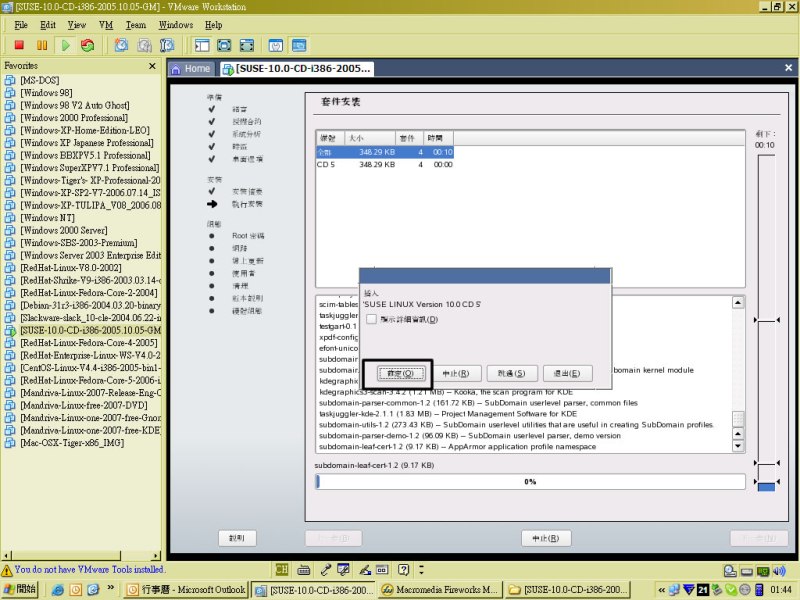The height and width of the screenshot is (600, 800).
Task: Click the dialog's 中止(R) abort button
Action: click(455, 373)
